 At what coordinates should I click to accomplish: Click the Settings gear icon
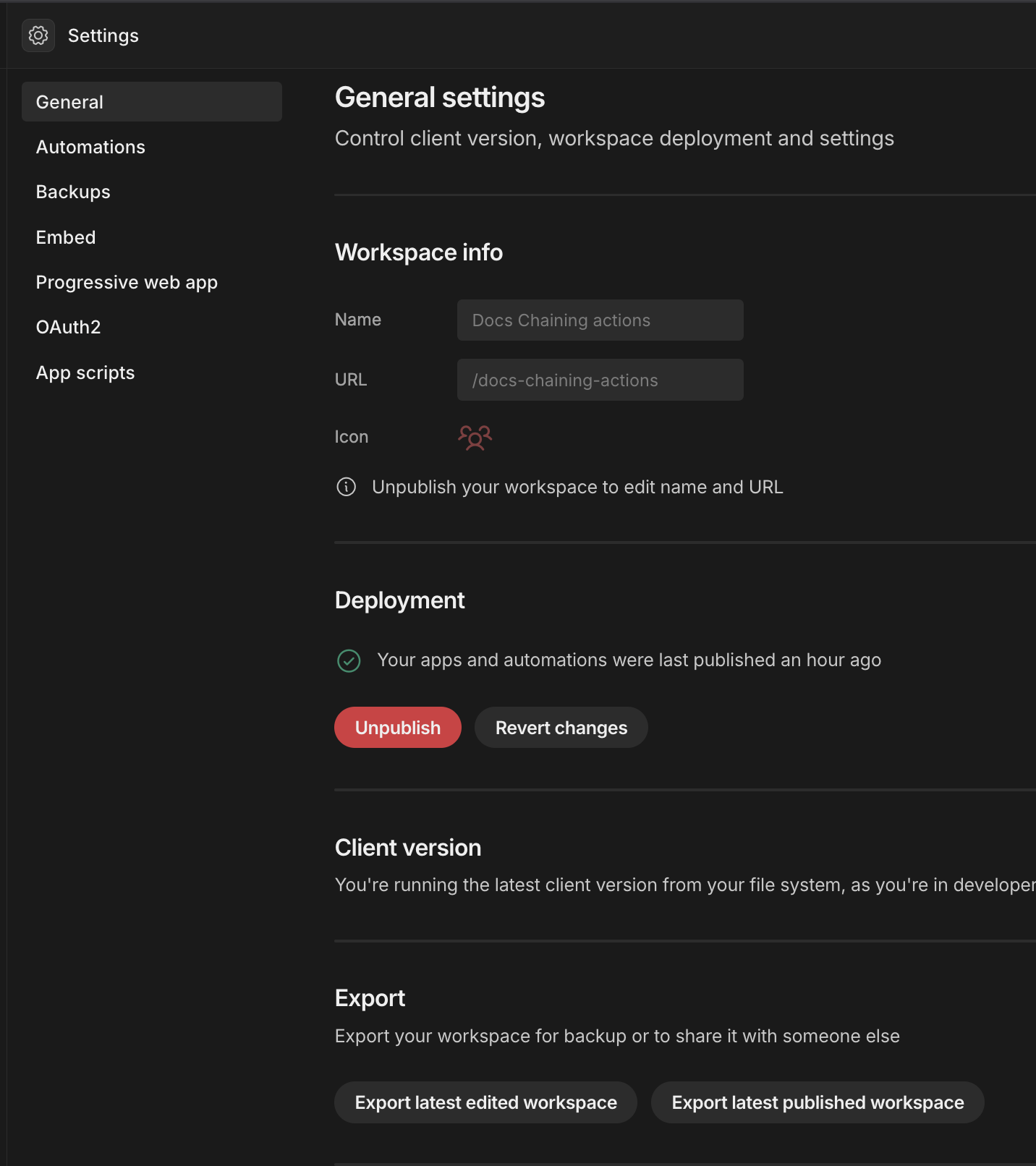[38, 35]
